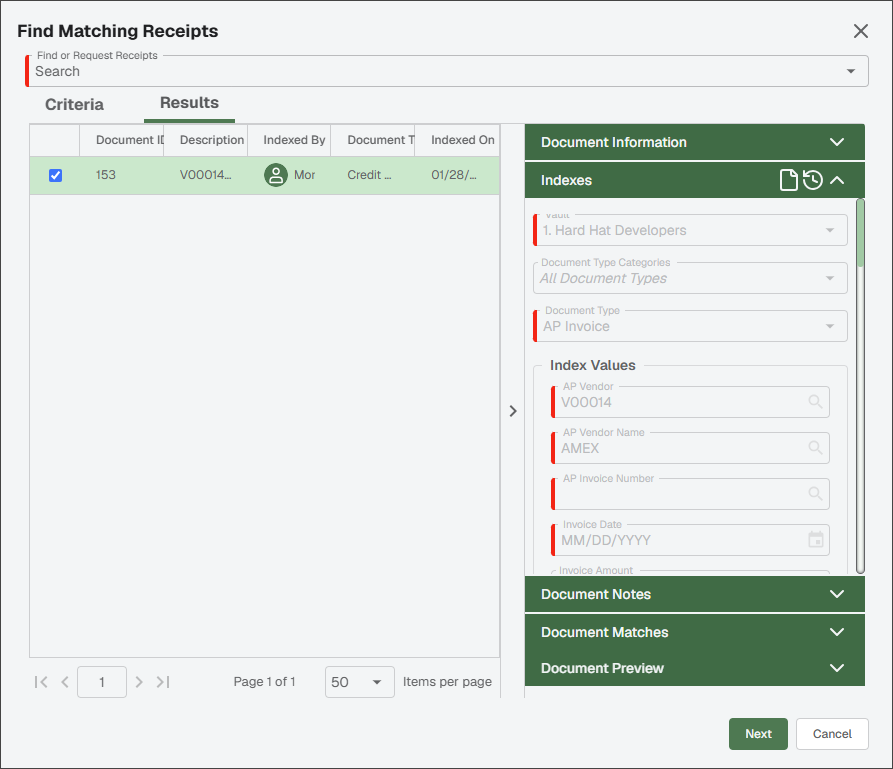The height and width of the screenshot is (769, 893).
Task: Select the V00014 description cell
Action: click(x=206, y=175)
